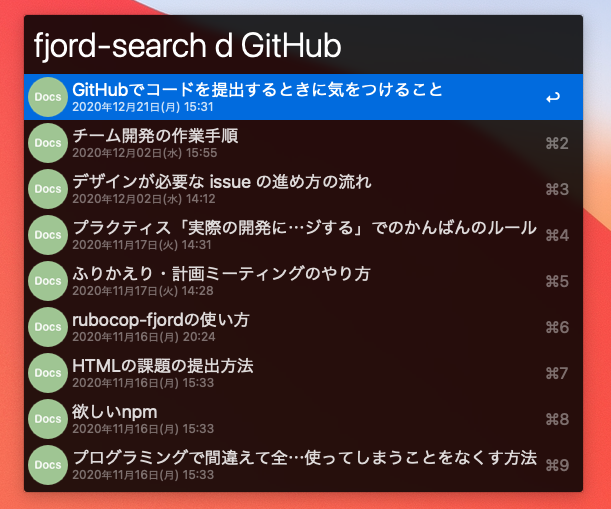Click Docs icon beside 'GitHubでコードを提出するときに気をつけること'
The width and height of the screenshot is (611, 509).
[x=48, y=97]
